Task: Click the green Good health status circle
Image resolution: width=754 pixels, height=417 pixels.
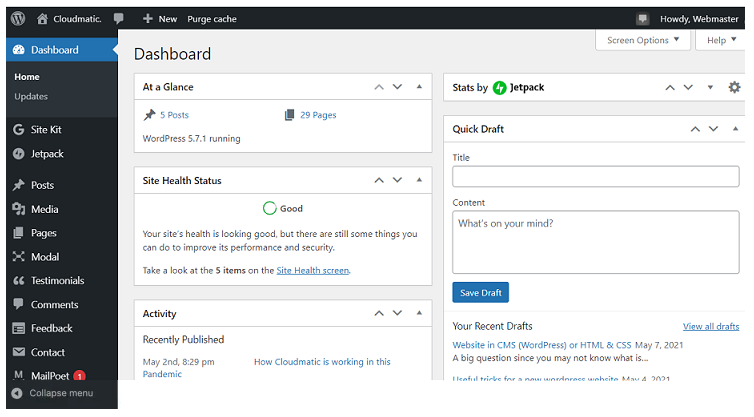Action: 270,208
